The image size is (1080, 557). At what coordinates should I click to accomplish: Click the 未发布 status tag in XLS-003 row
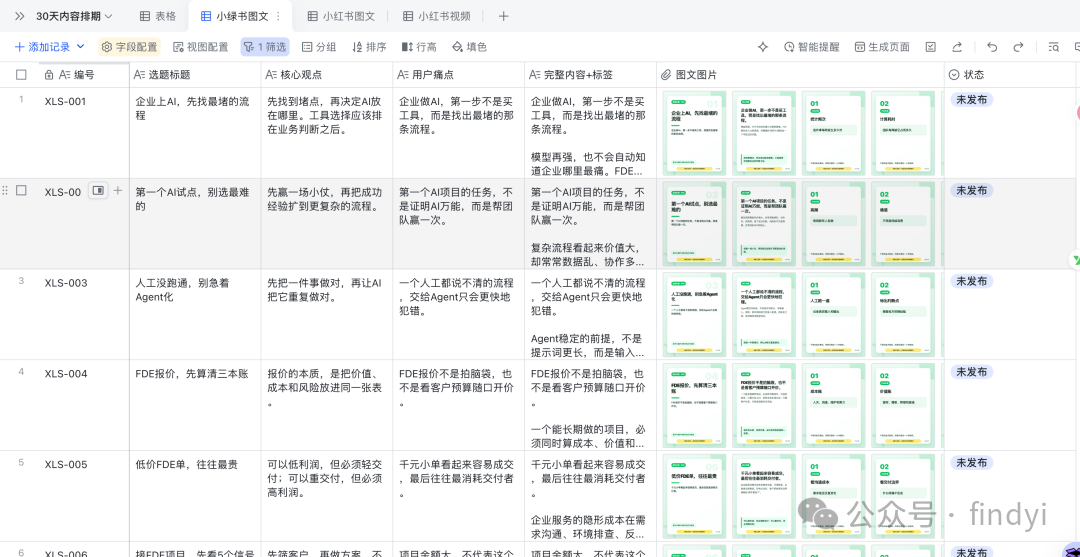[x=971, y=281]
